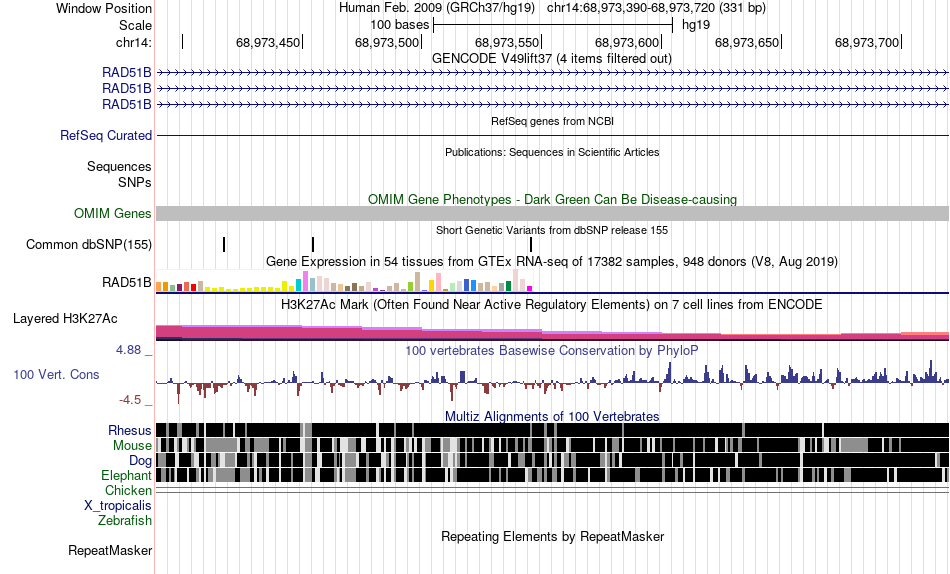
Task: Click the GTEx tissue expression bar chart
Action: point(344,281)
